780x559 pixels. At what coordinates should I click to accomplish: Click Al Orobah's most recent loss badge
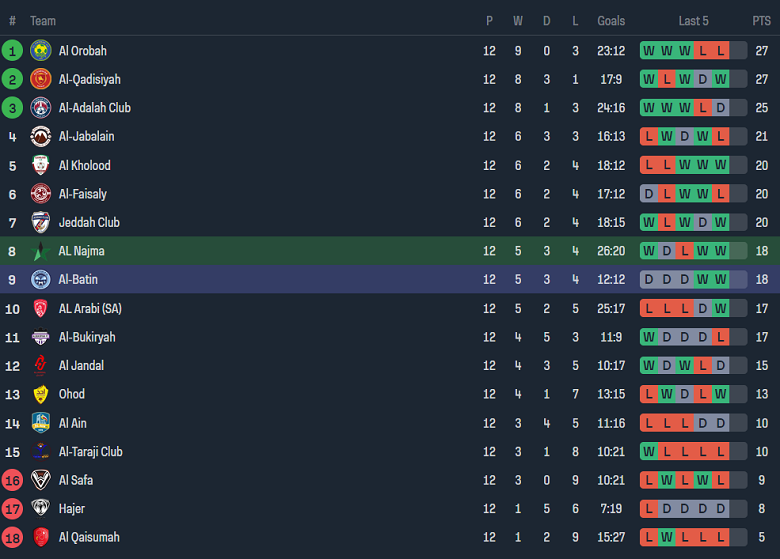pyautogui.click(x=720, y=51)
